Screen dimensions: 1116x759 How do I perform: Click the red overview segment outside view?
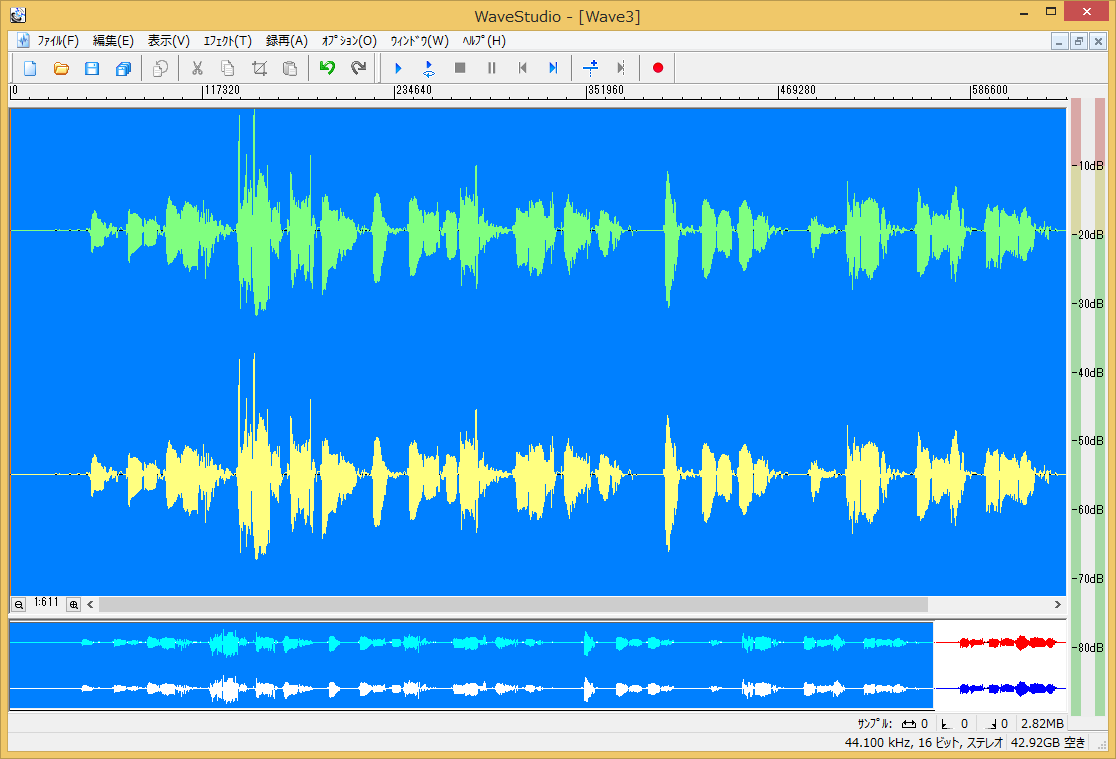(1000, 643)
